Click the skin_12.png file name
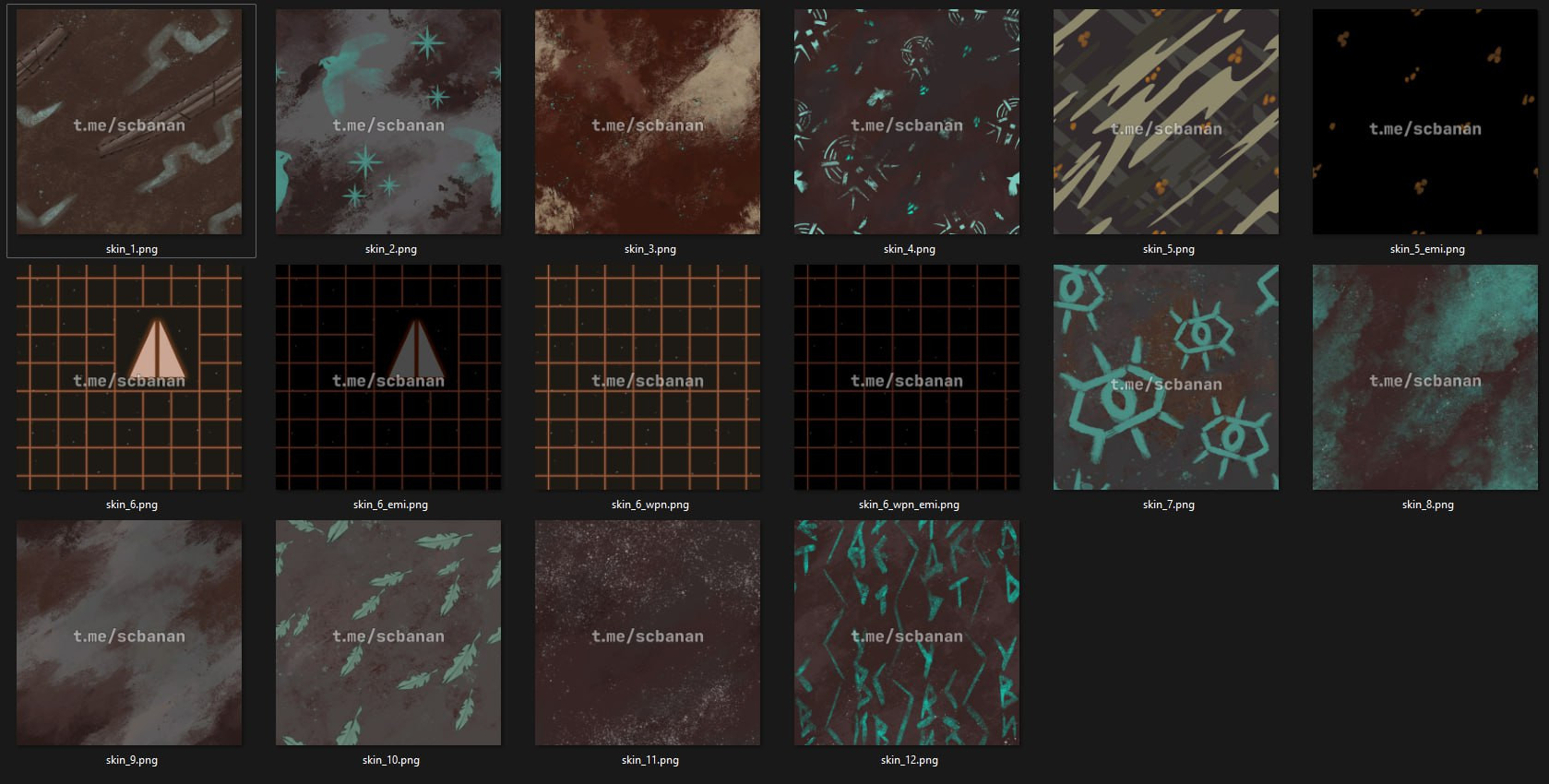The height and width of the screenshot is (784, 1549). 910,760
